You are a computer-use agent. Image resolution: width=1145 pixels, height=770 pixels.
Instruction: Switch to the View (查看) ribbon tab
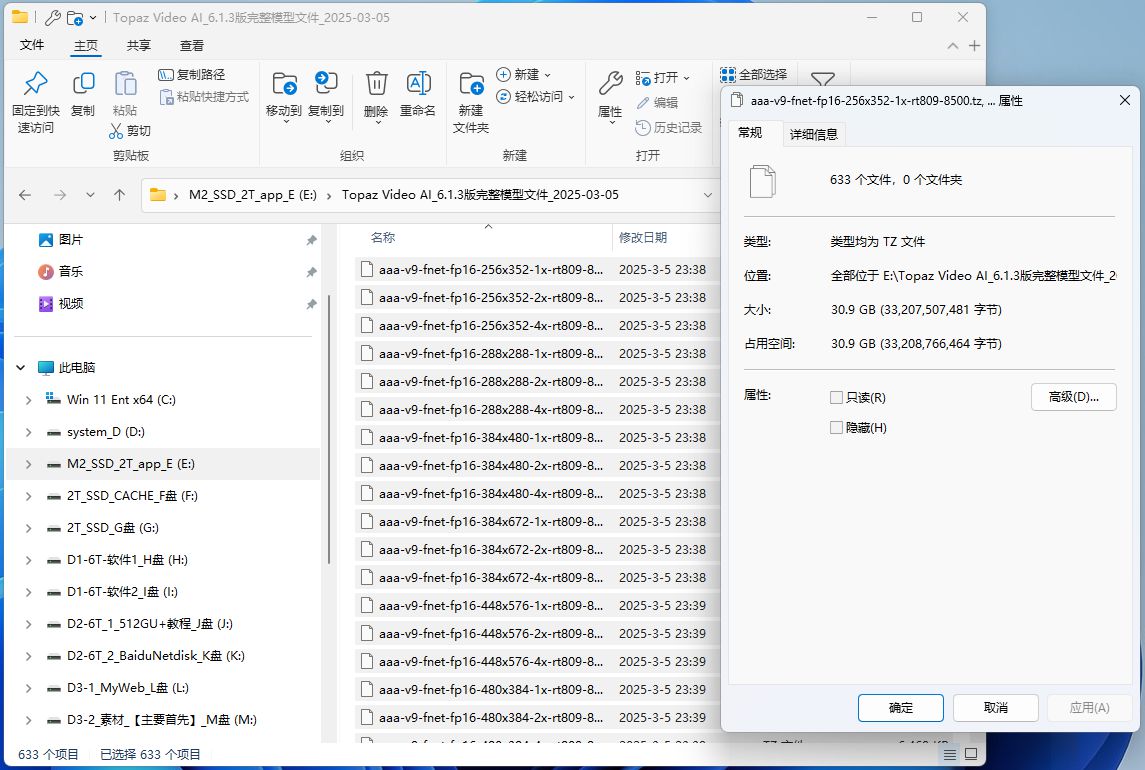192,45
